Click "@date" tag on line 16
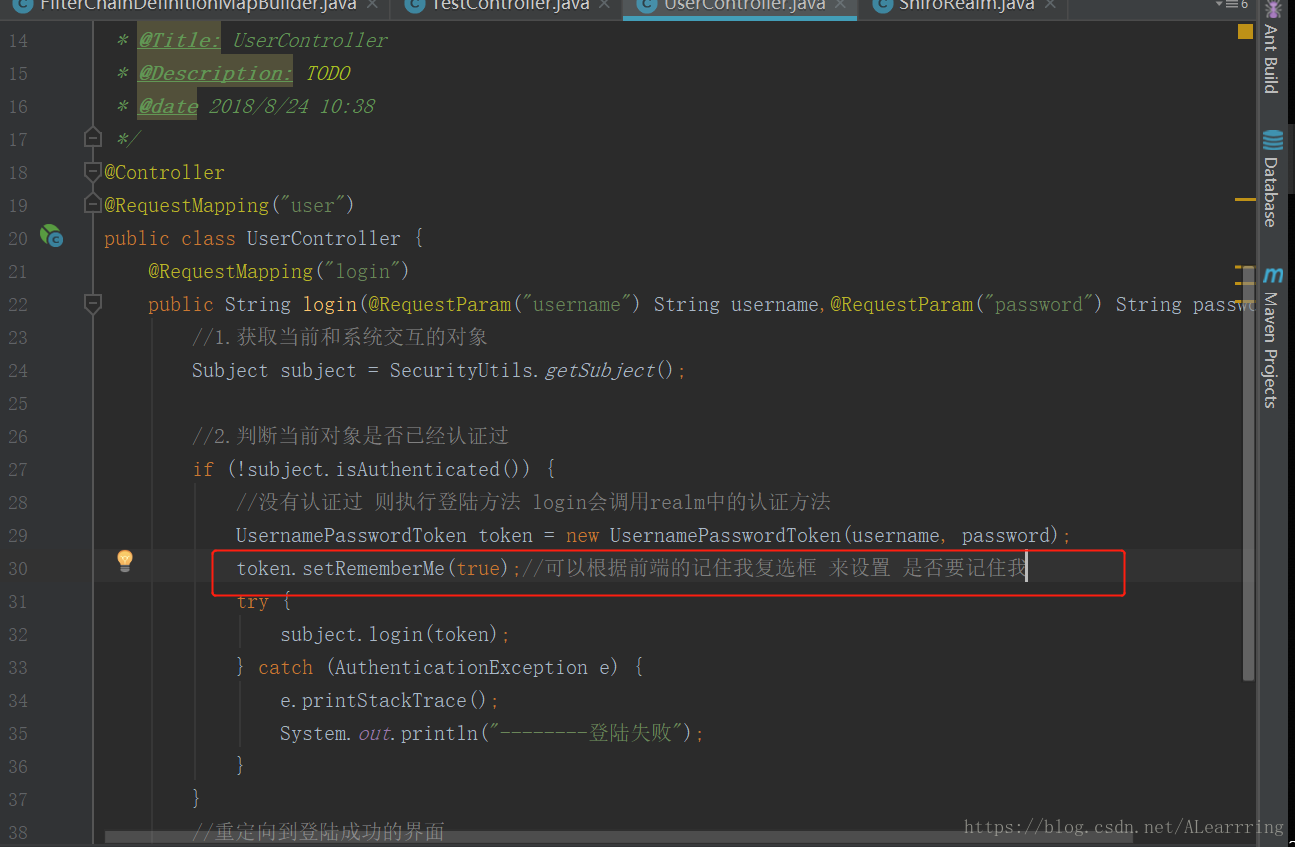This screenshot has height=847, width=1295. tap(168, 107)
